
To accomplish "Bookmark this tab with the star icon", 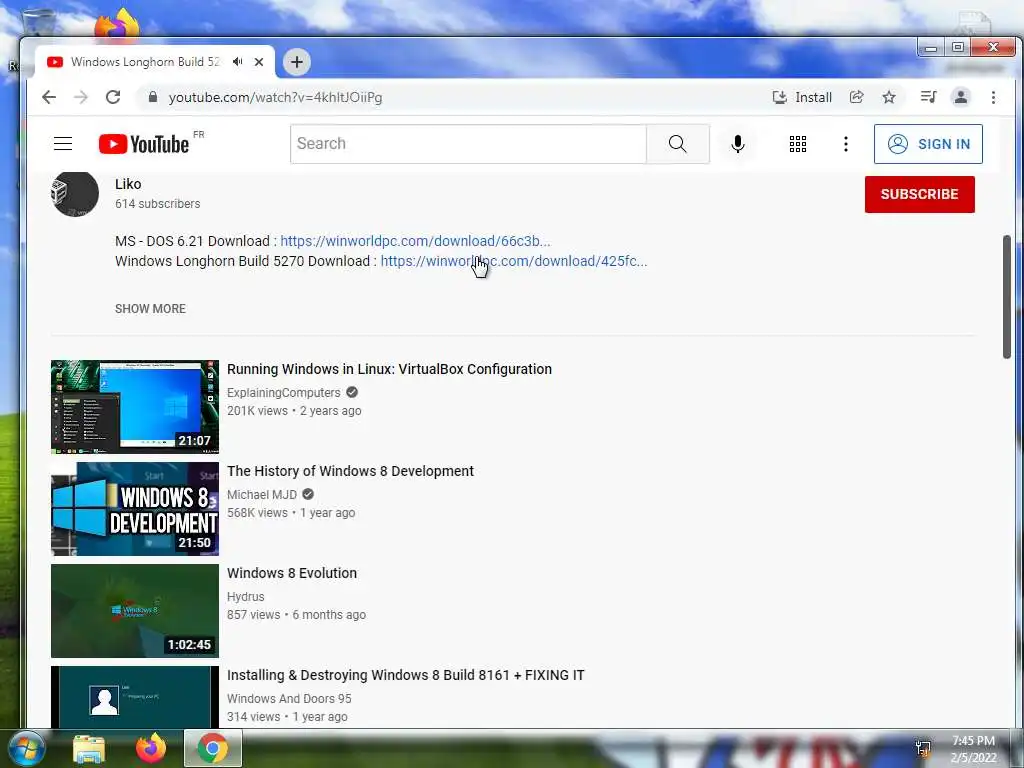I will 889,97.
